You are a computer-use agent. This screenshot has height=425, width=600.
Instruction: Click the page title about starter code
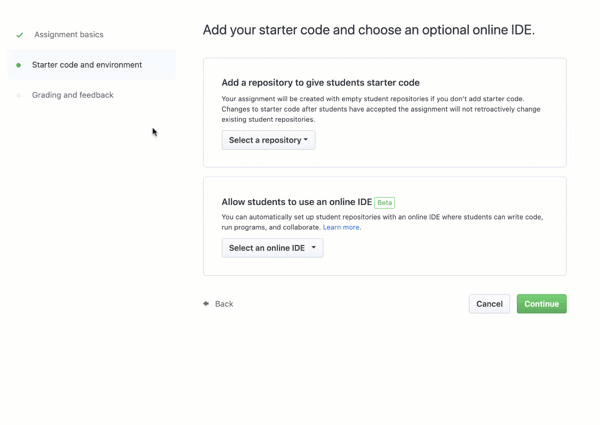[x=368, y=30]
